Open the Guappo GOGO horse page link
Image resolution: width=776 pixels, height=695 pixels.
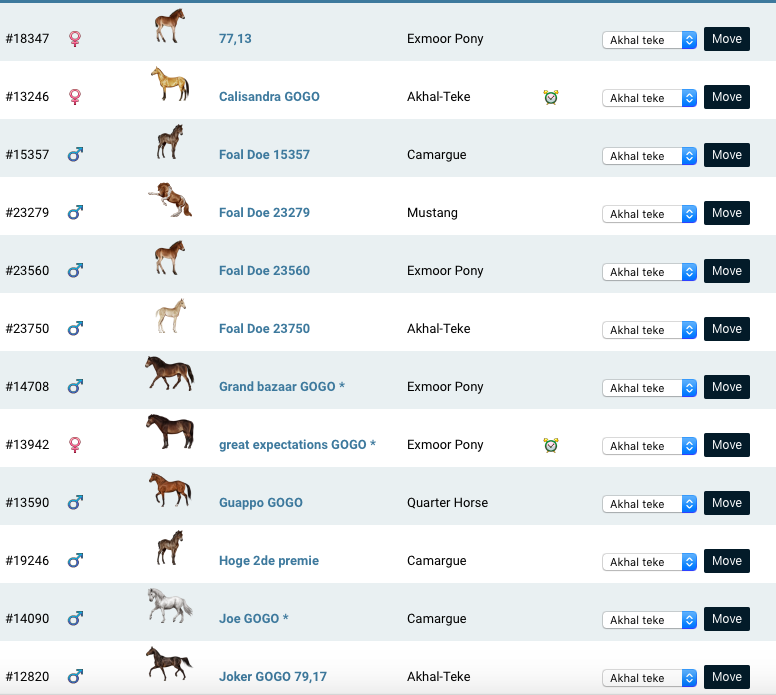pyautogui.click(x=260, y=503)
